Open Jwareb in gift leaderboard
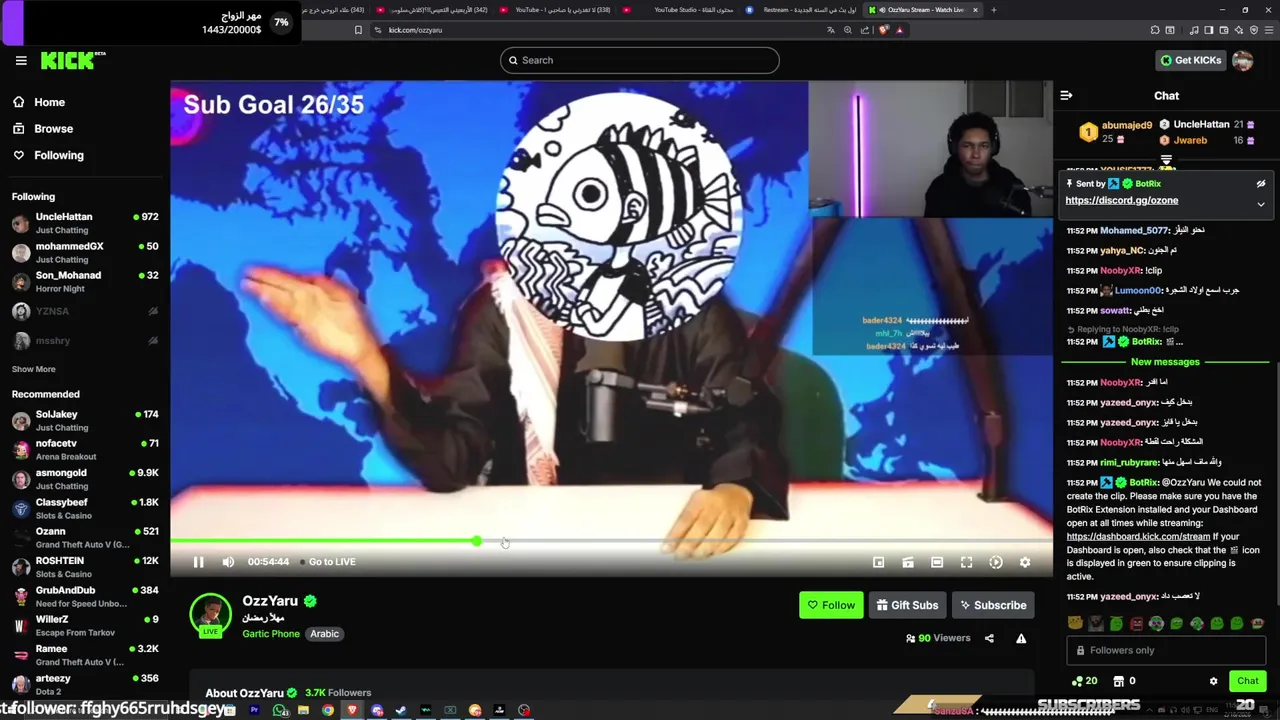This screenshot has height=720, width=1280. [x=1190, y=141]
